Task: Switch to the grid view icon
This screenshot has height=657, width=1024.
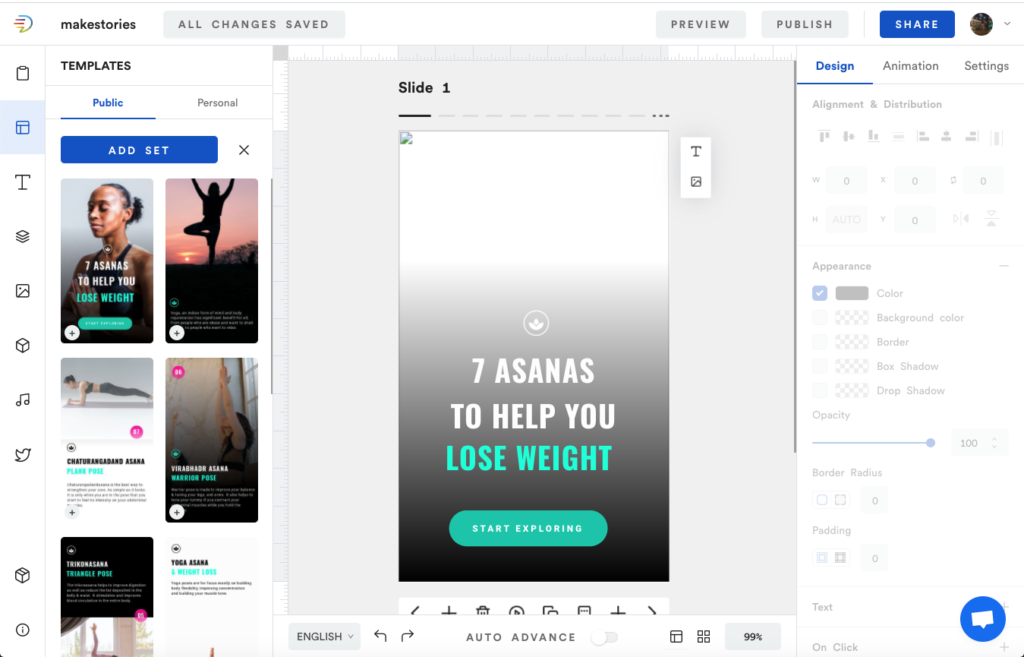Action: [703, 637]
